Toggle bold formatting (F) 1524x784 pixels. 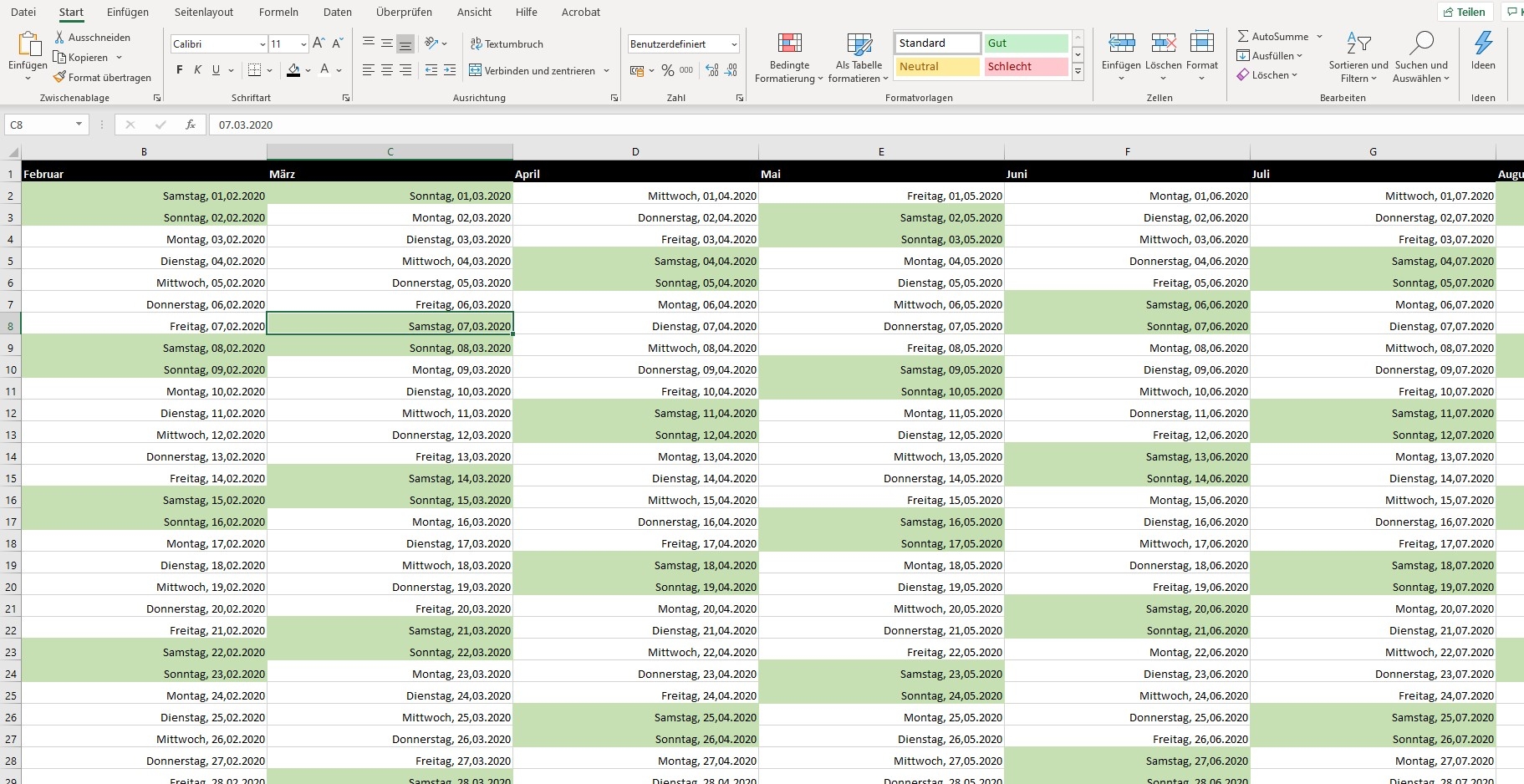pyautogui.click(x=179, y=70)
